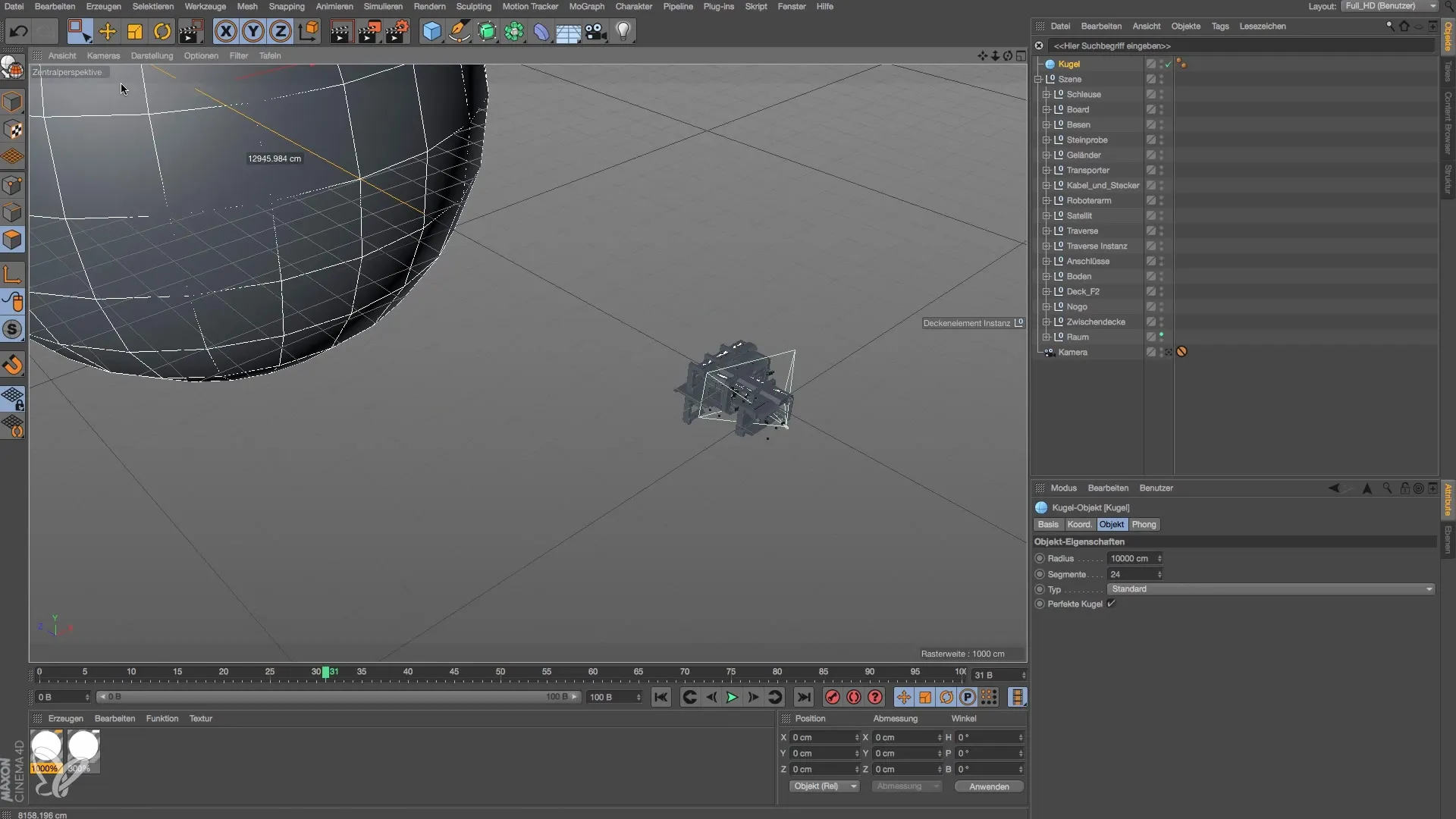The height and width of the screenshot is (819, 1456).
Task: Toggle visibility dots of Kugel object
Action: (1161, 64)
